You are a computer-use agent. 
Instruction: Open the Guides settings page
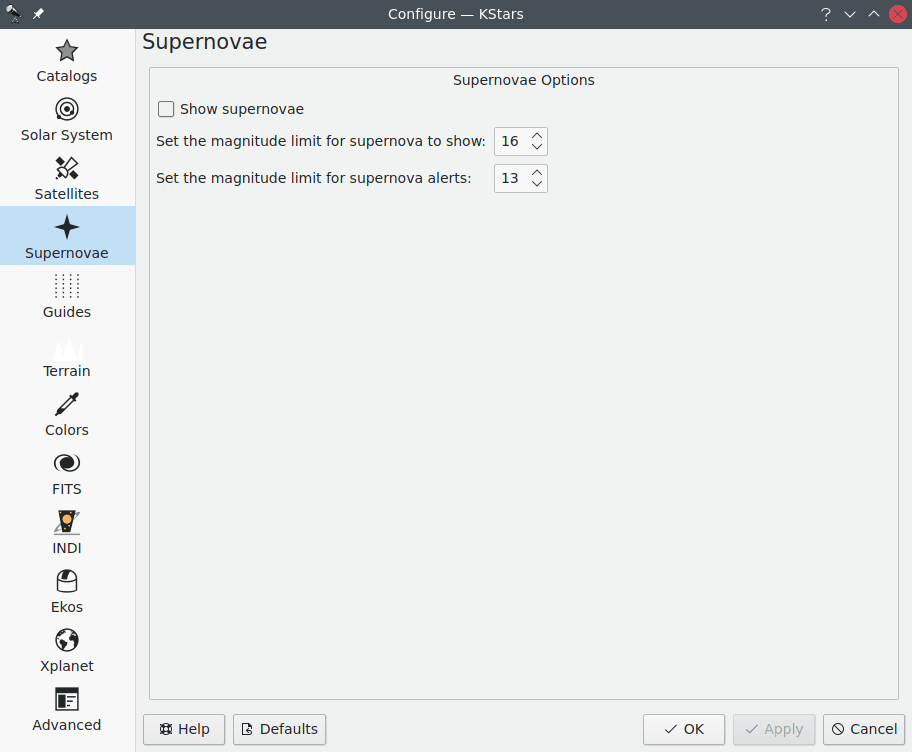(66, 296)
